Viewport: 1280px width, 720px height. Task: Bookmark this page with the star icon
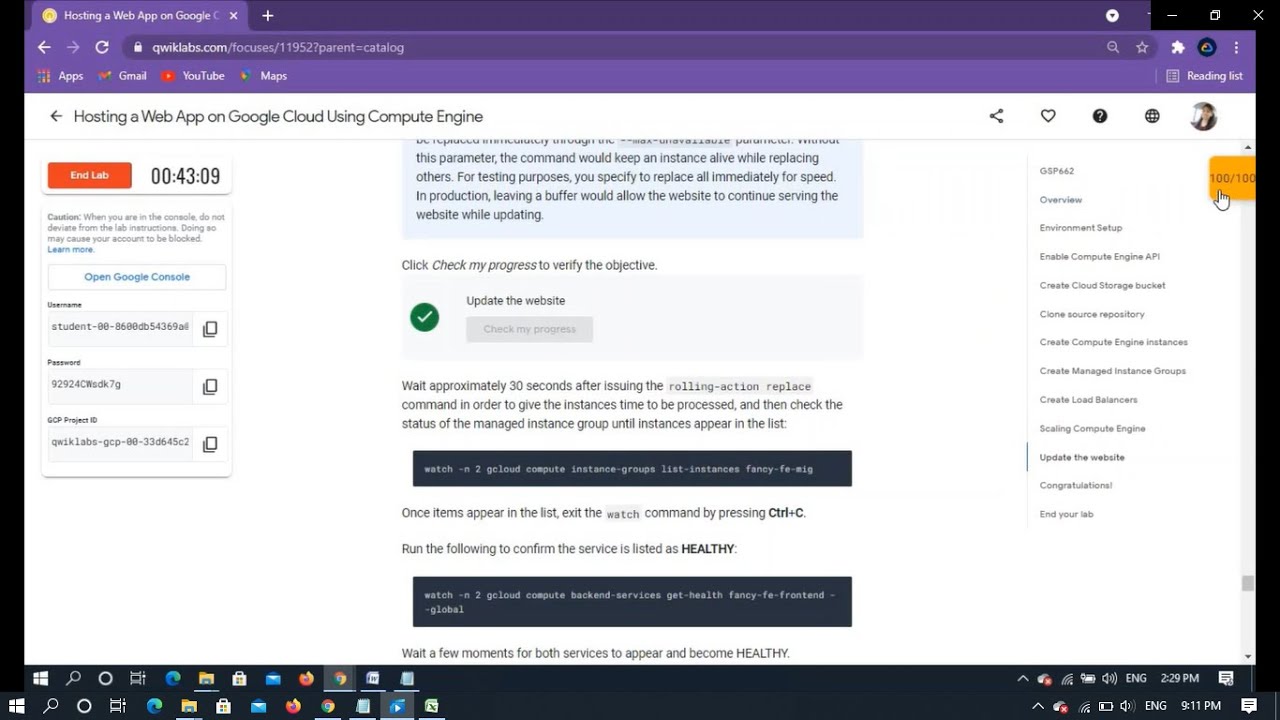1142,47
